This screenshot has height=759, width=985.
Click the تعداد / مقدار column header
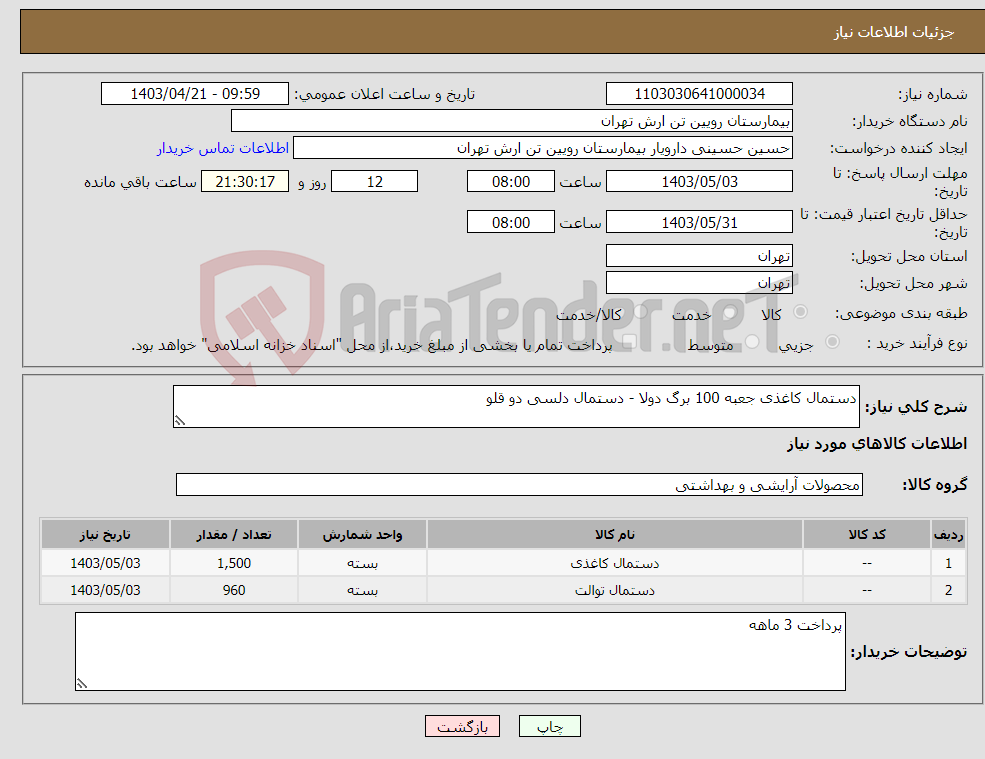pos(234,534)
